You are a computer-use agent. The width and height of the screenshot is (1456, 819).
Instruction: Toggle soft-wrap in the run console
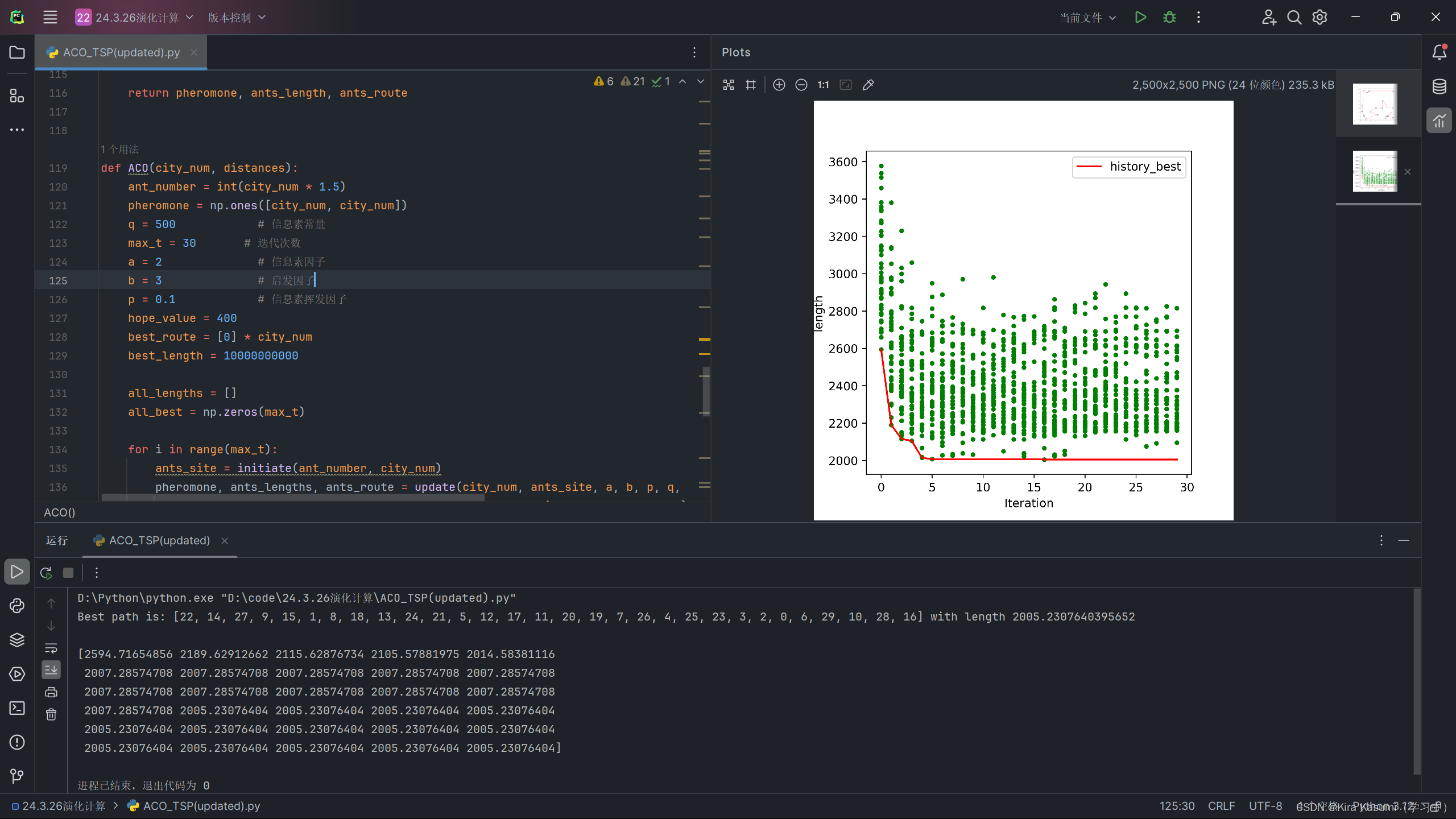pyautogui.click(x=51, y=648)
